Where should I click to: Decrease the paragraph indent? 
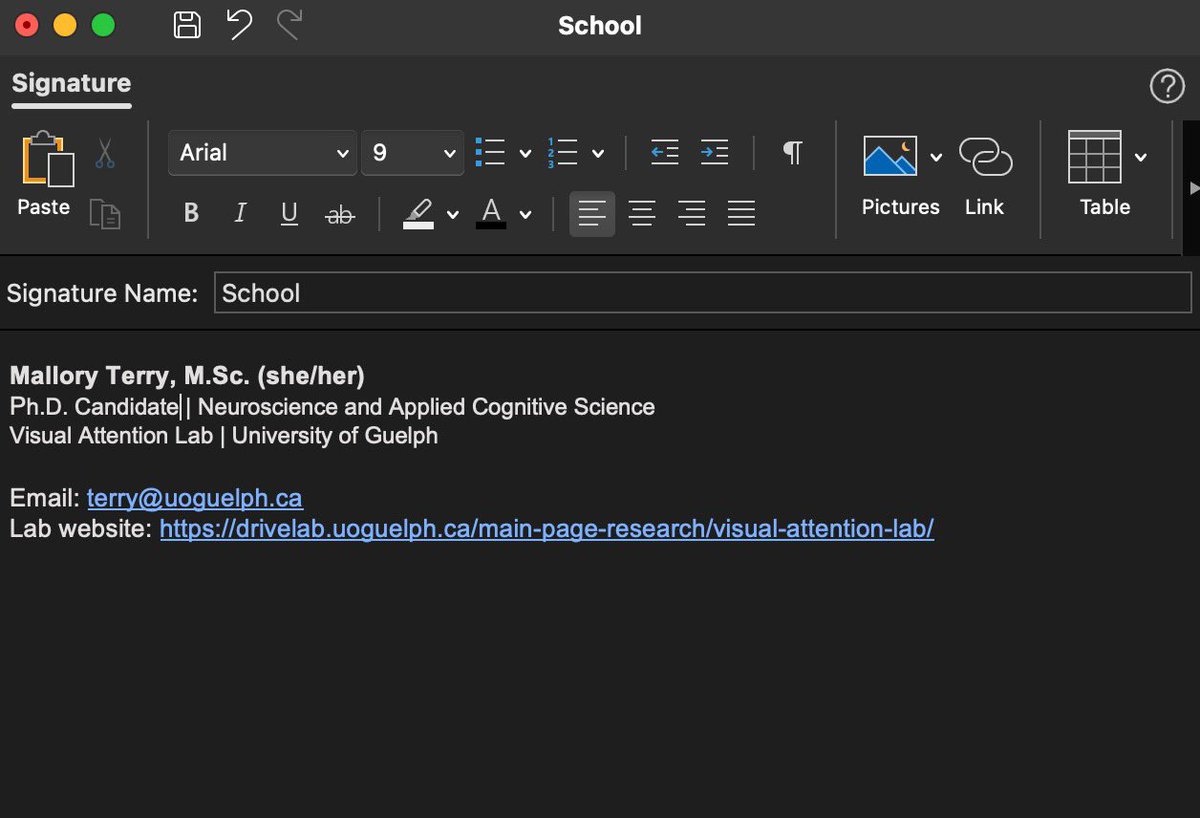coord(665,153)
